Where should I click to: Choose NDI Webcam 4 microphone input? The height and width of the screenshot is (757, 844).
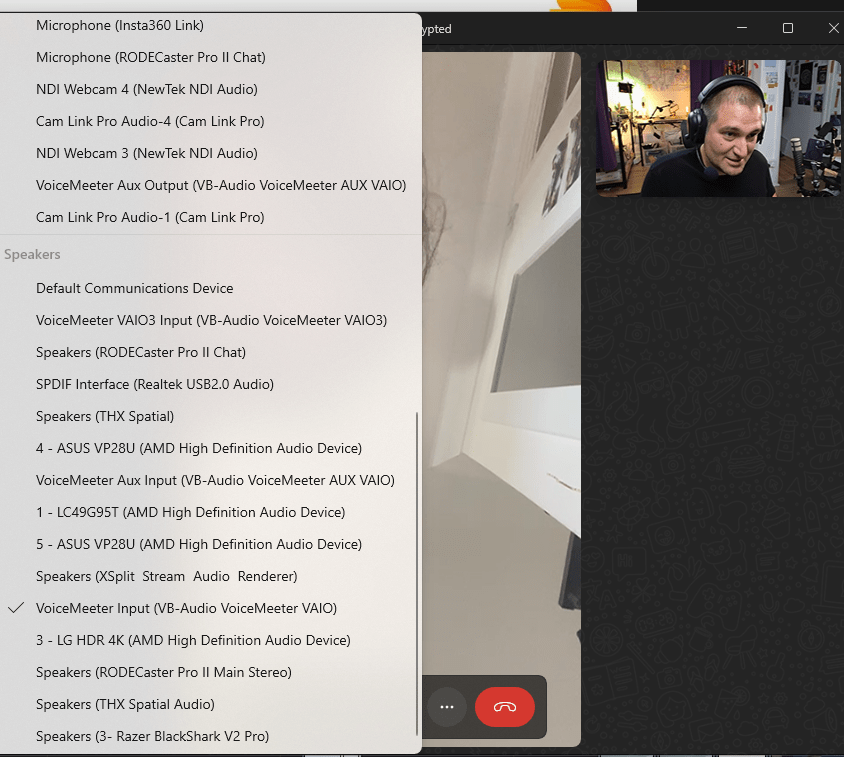[210, 89]
